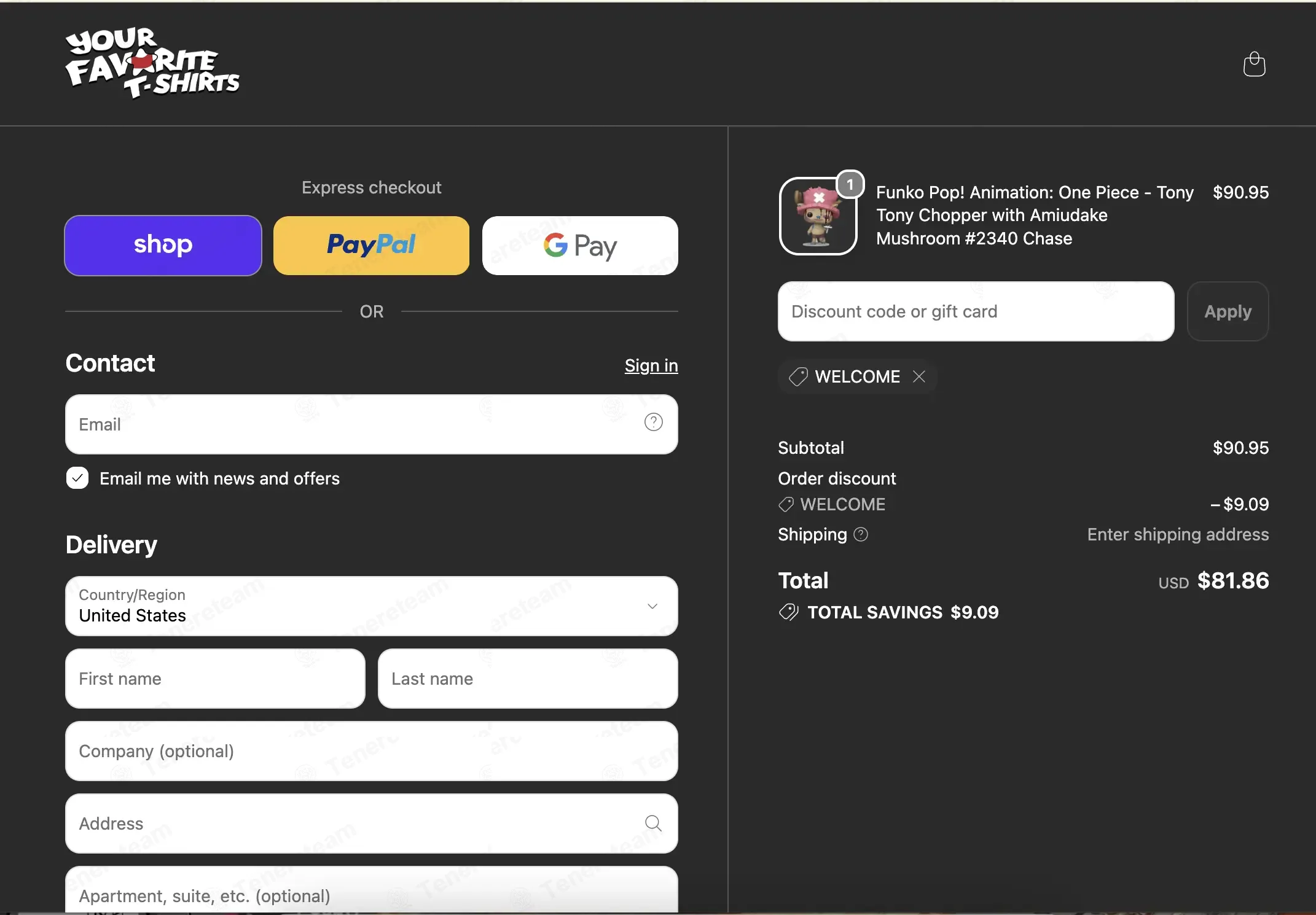Focus the Address input field
Viewport: 1316px width, 915px height.
point(371,823)
